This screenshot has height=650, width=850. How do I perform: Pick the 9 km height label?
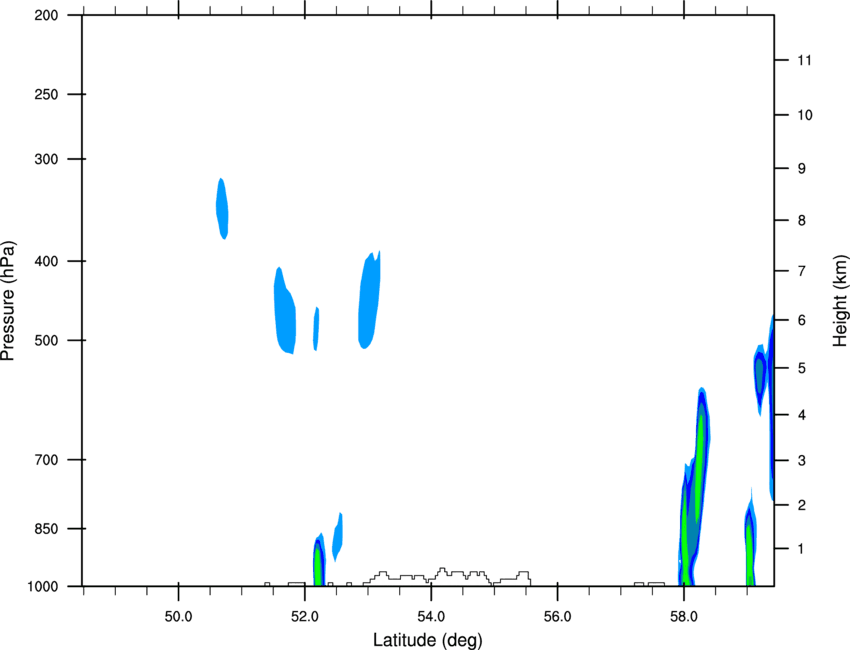coord(802,169)
